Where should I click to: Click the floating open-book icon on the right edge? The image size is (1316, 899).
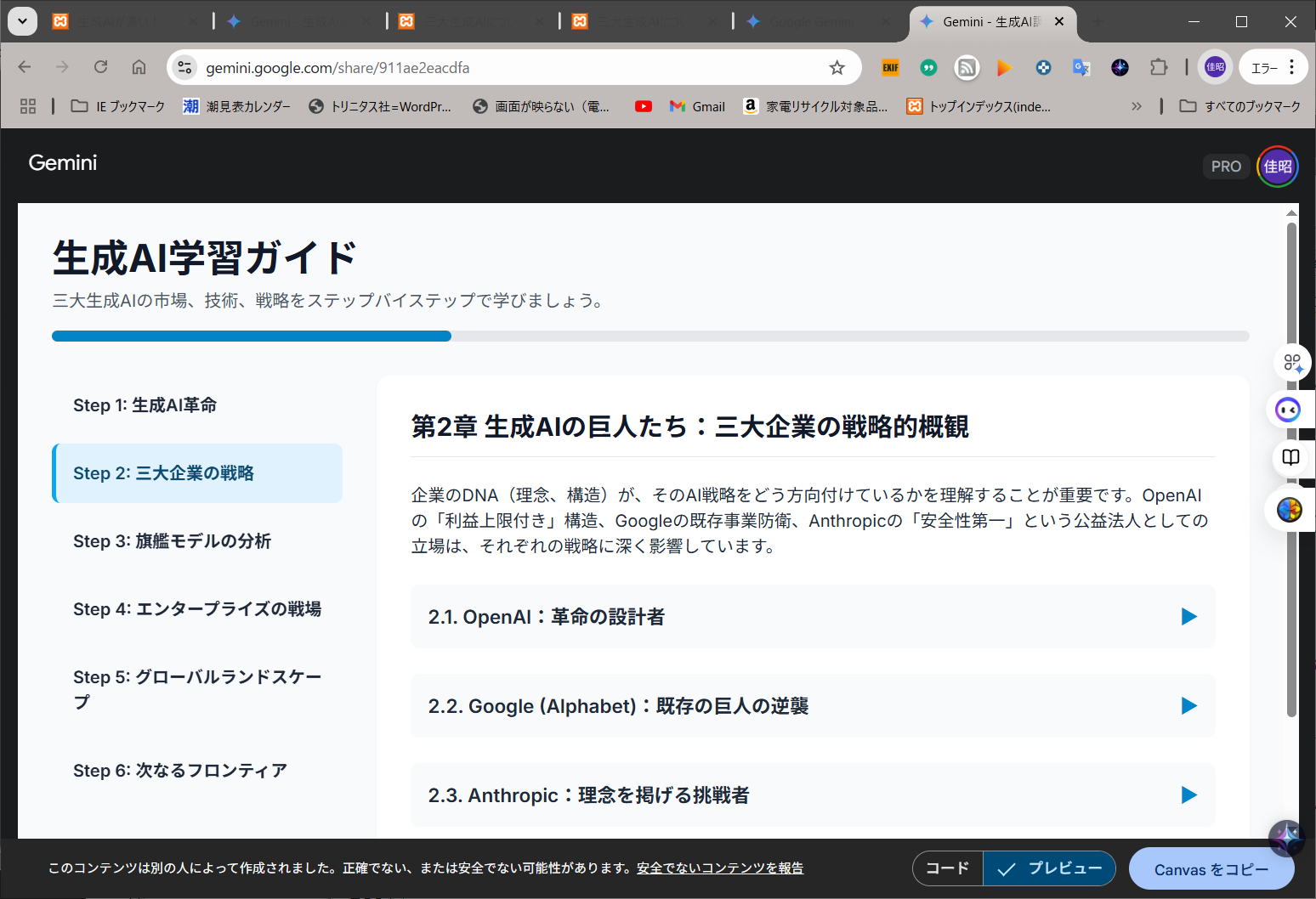click(1290, 457)
